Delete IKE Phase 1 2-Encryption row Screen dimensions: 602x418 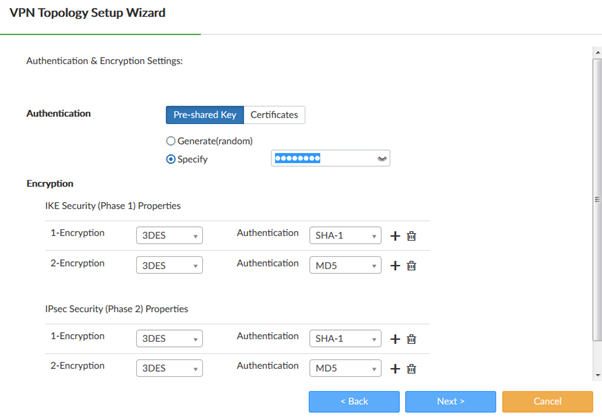(411, 265)
